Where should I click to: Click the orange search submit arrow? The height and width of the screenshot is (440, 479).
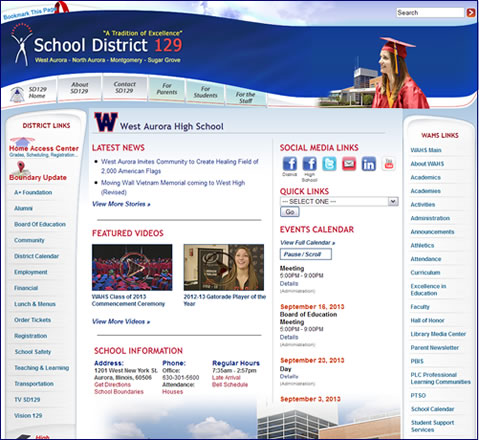pos(471,13)
